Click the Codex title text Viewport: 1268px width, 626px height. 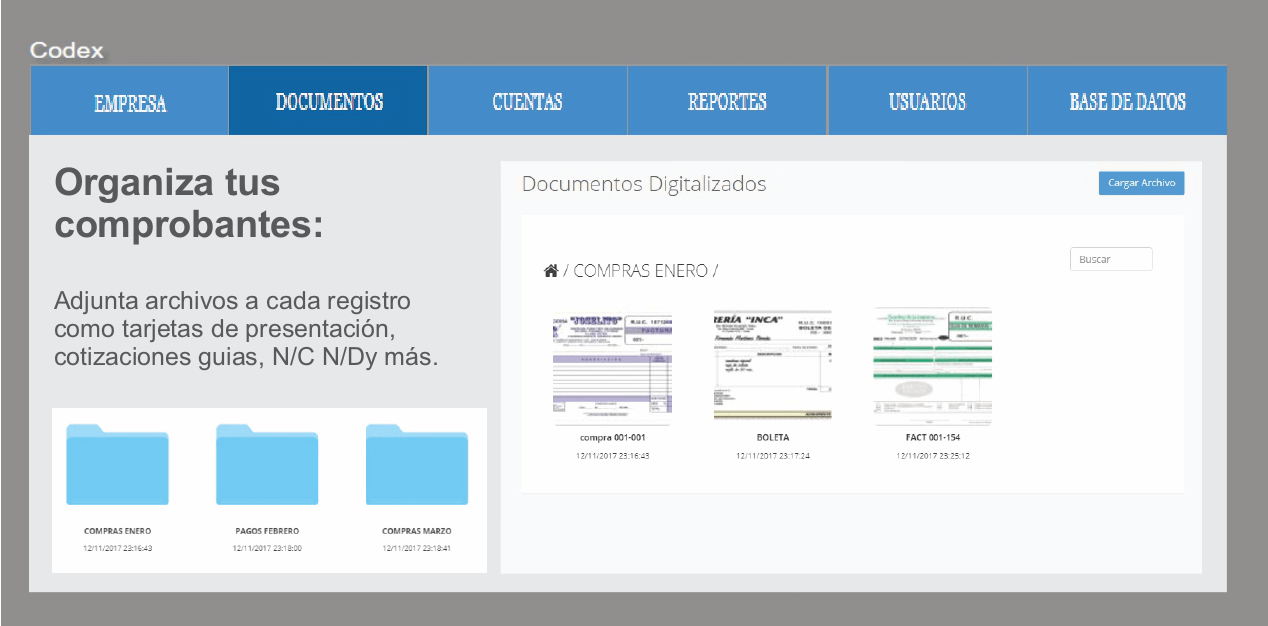[x=67, y=50]
